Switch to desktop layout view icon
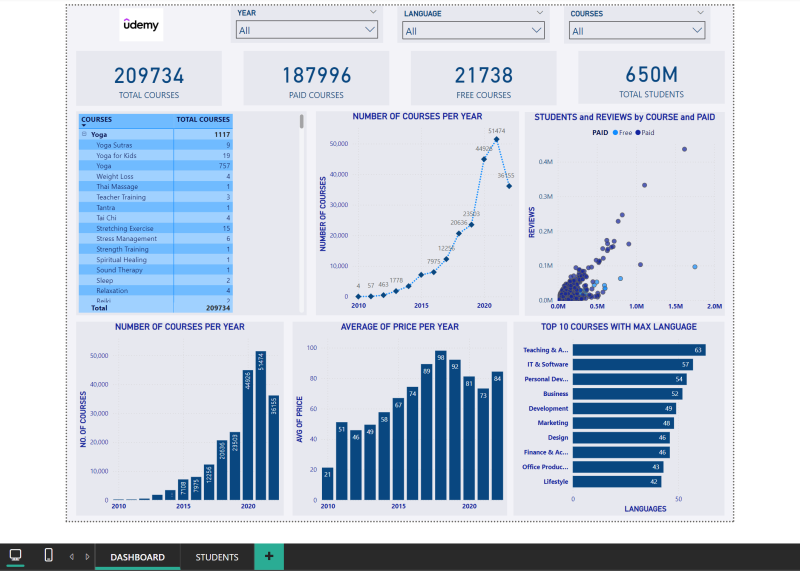The width and height of the screenshot is (800, 571). [x=16, y=555]
